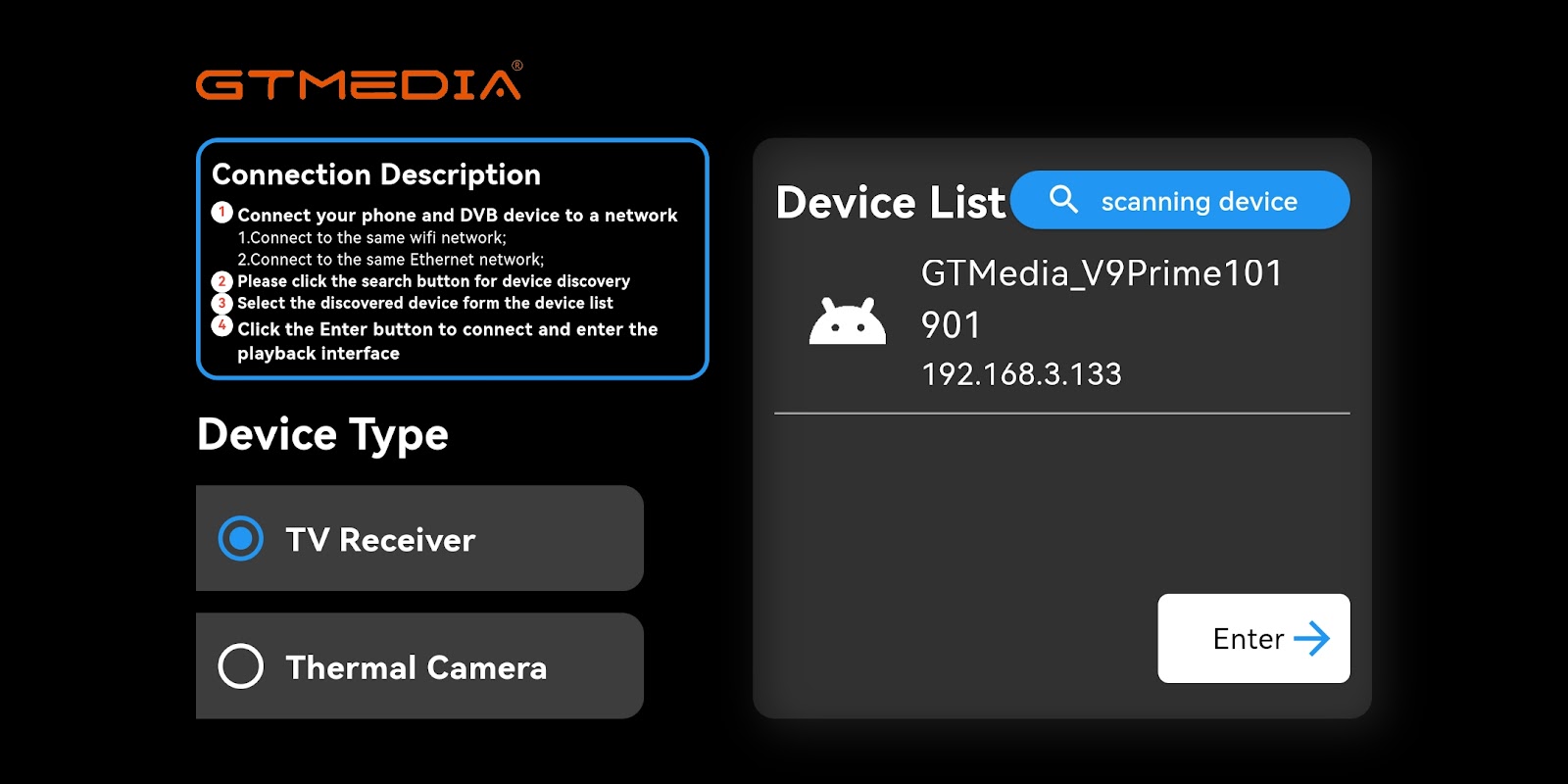Click the step 4 numbered red badge
The width and height of the screenshot is (1568, 784).
[222, 325]
